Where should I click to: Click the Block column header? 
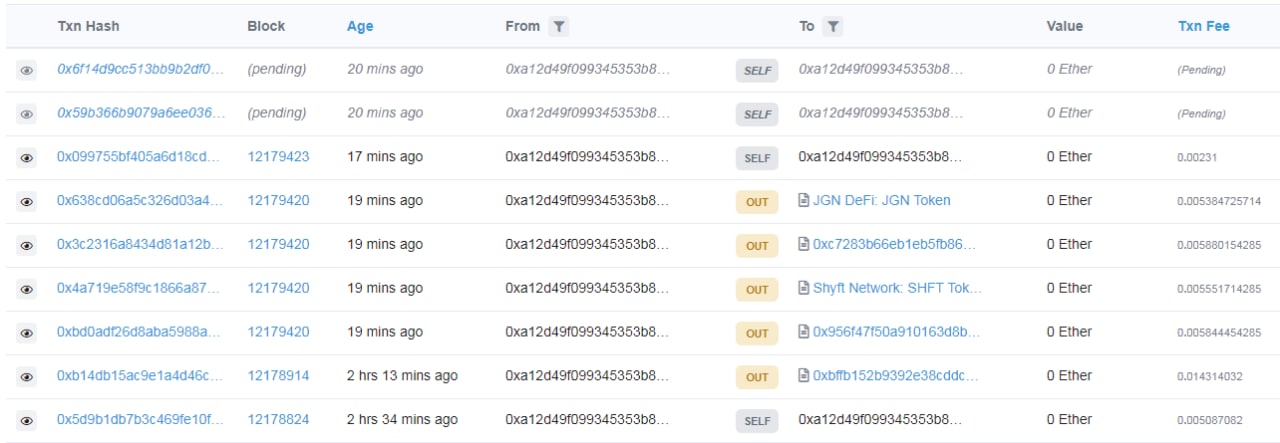[x=266, y=27]
